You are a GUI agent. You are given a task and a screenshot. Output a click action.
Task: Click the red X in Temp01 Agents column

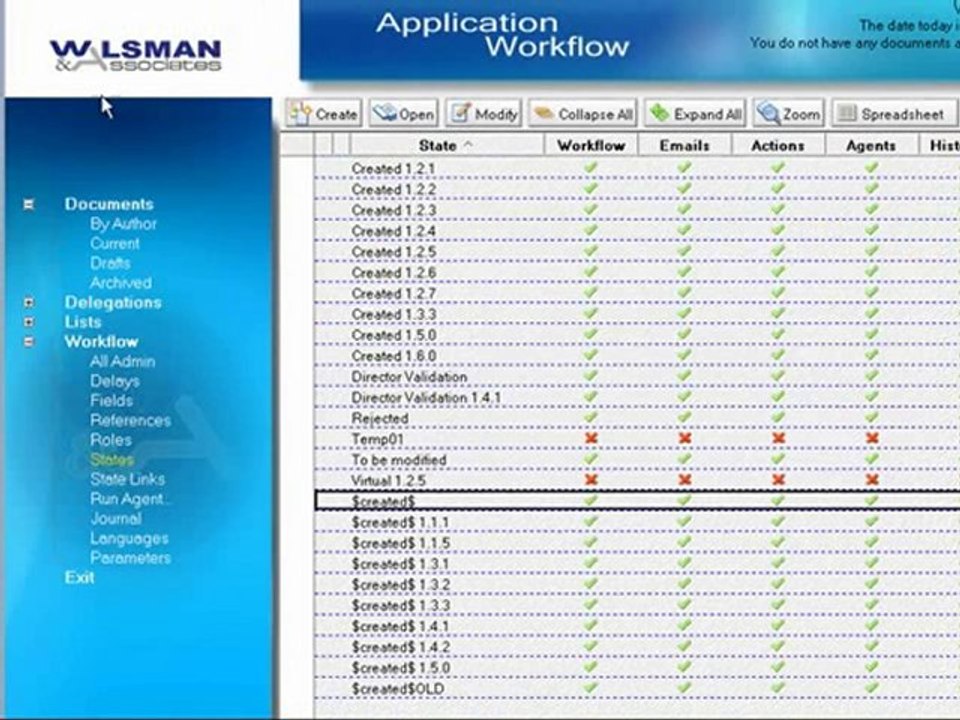[x=872, y=438]
